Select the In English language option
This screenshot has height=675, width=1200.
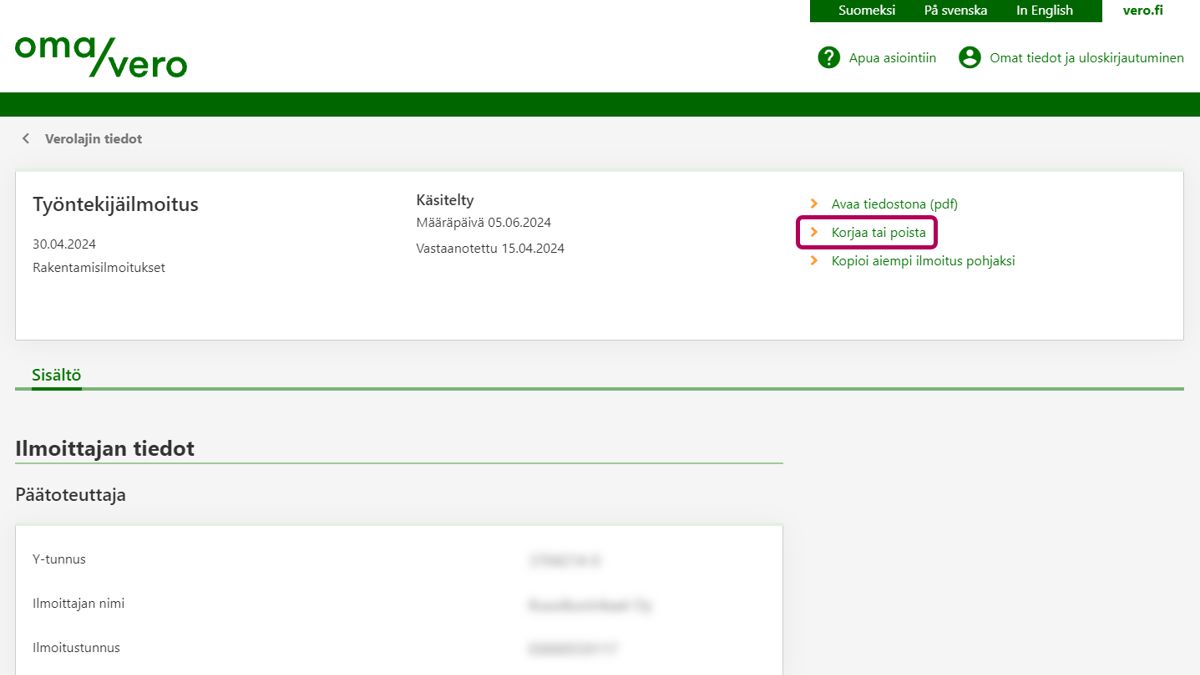(1044, 11)
